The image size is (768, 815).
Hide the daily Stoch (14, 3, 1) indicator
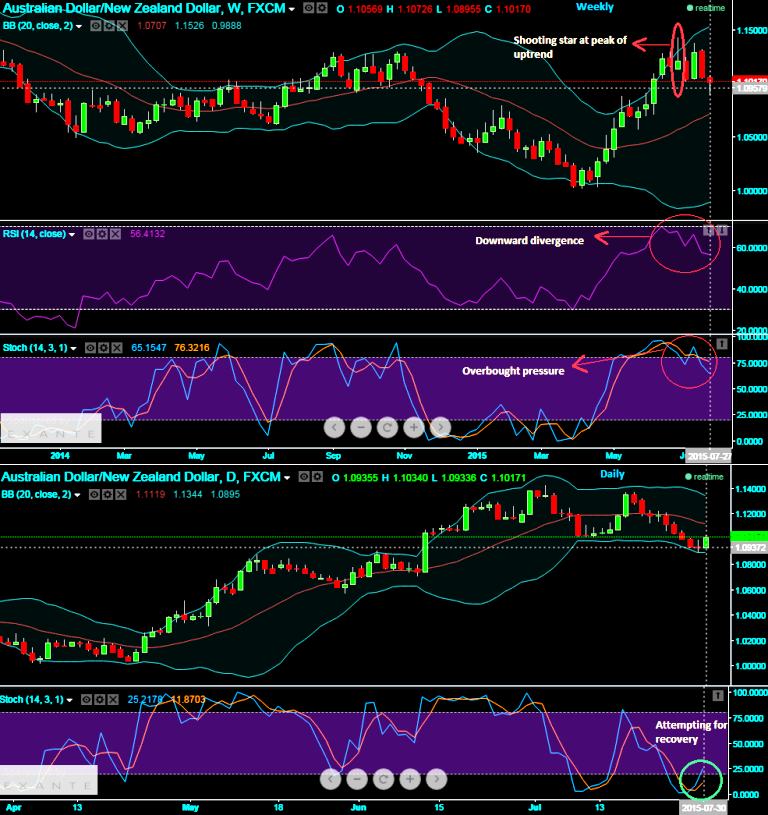coord(87,700)
